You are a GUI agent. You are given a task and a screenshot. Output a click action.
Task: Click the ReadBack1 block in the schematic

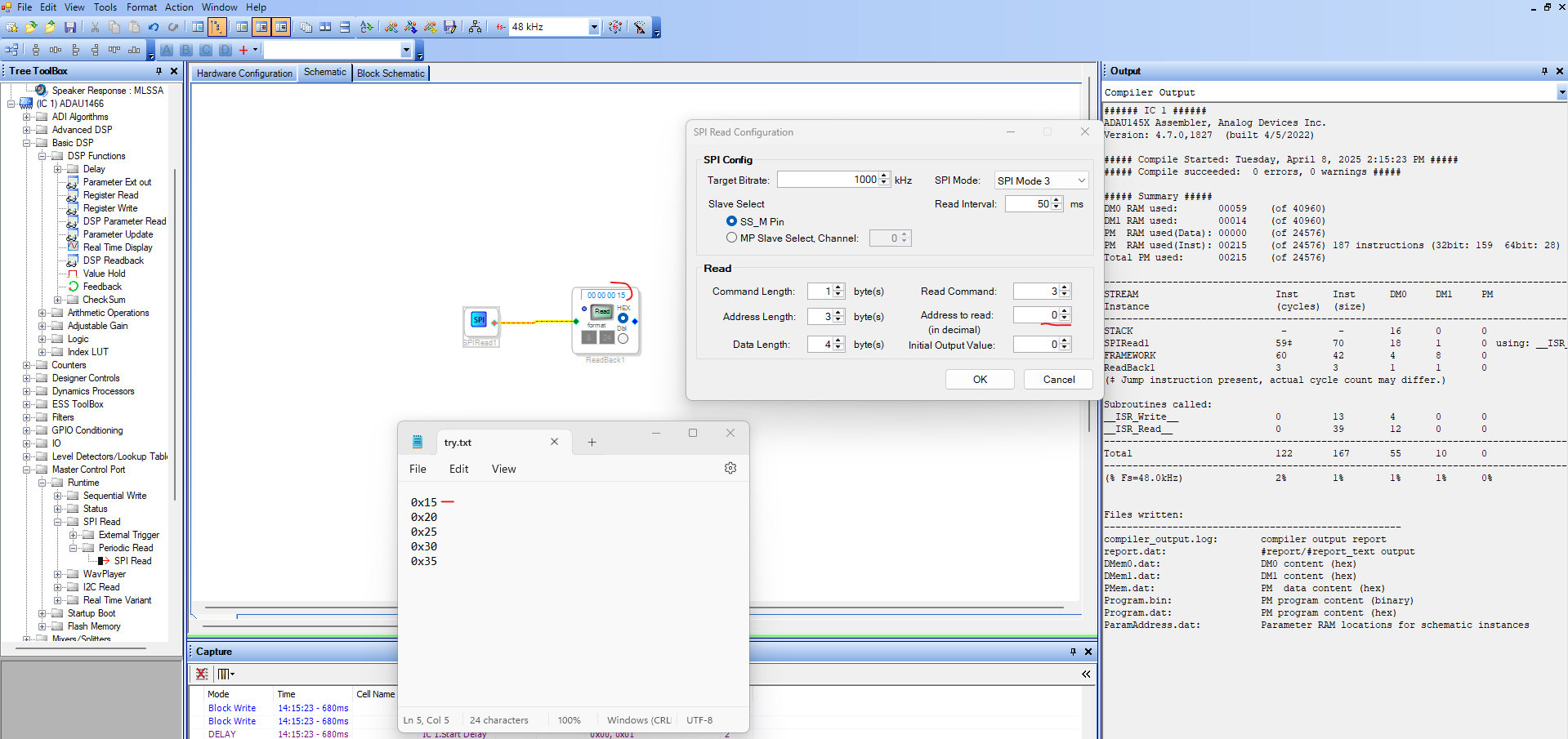point(605,321)
